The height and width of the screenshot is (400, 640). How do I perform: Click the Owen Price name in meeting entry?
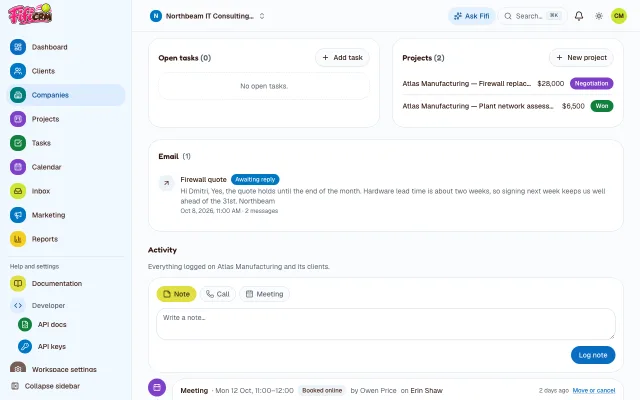tap(378, 391)
